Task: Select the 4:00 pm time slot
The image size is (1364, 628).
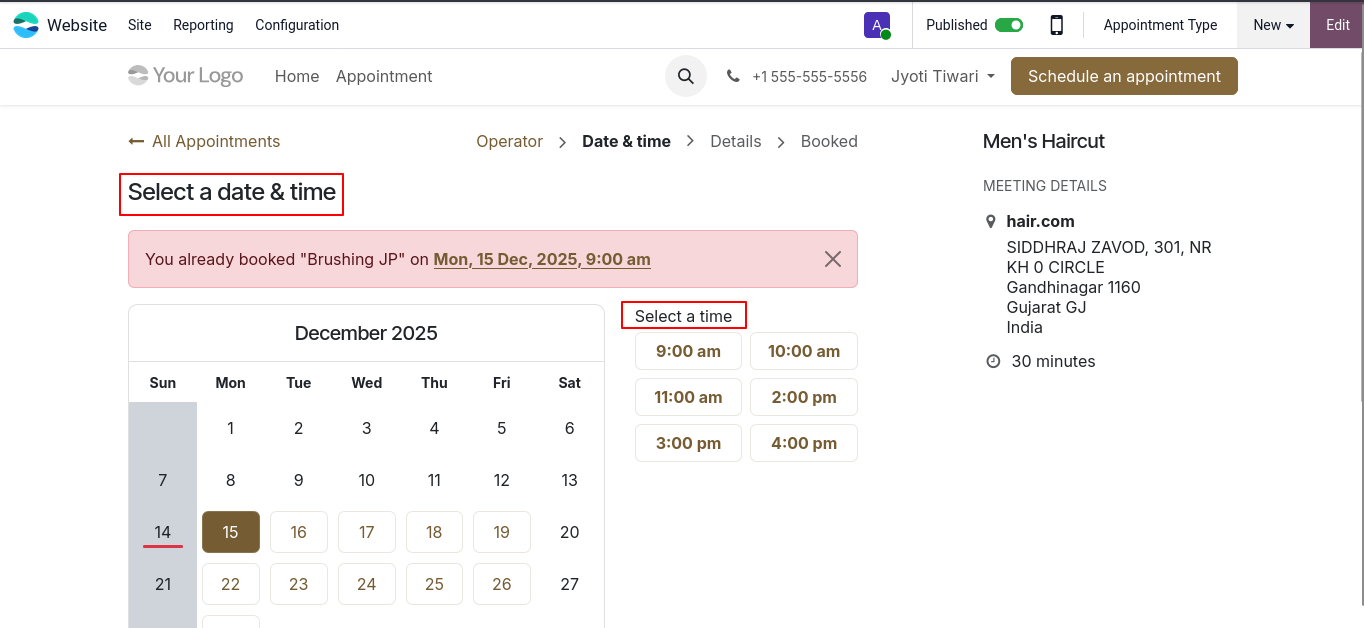Action: coord(803,443)
